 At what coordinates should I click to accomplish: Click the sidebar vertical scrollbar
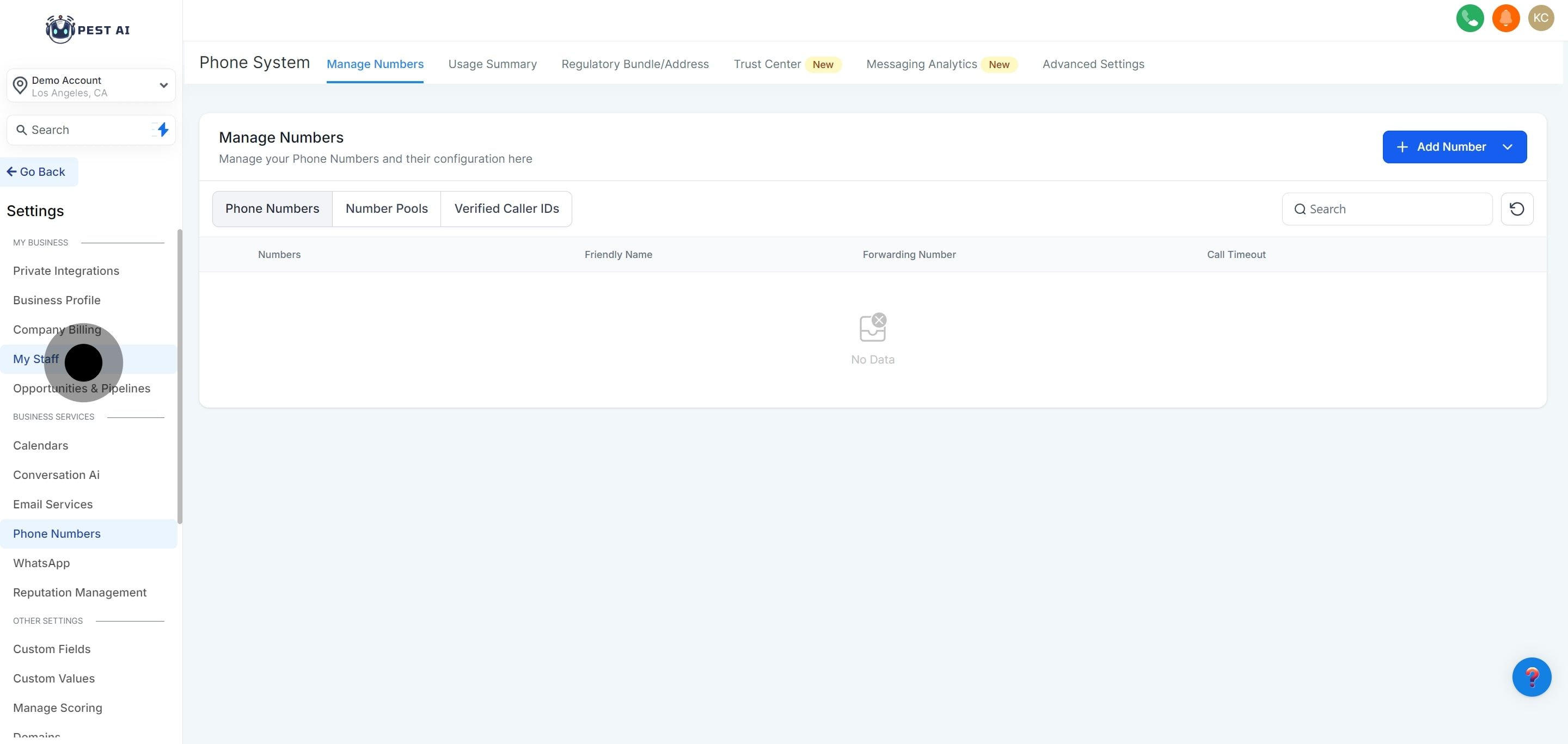click(180, 376)
